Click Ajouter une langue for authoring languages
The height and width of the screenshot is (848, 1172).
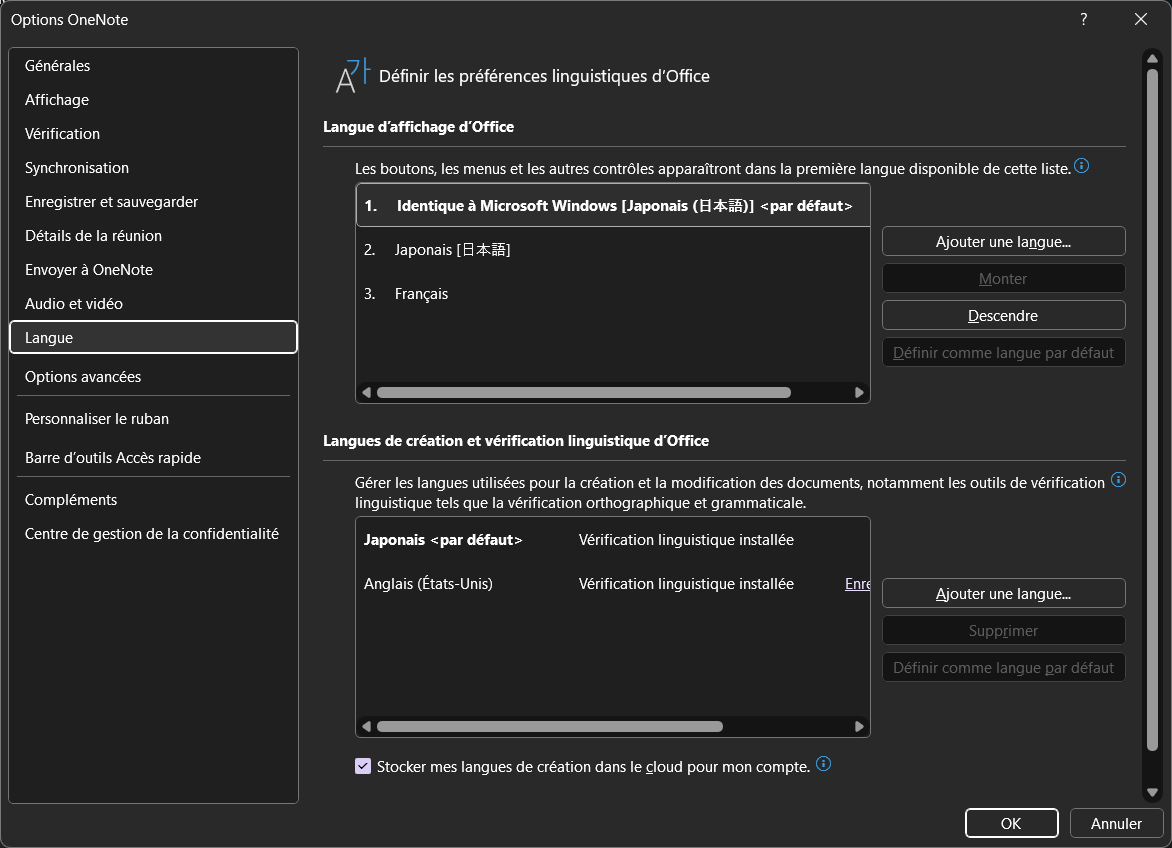pyautogui.click(x=1003, y=593)
